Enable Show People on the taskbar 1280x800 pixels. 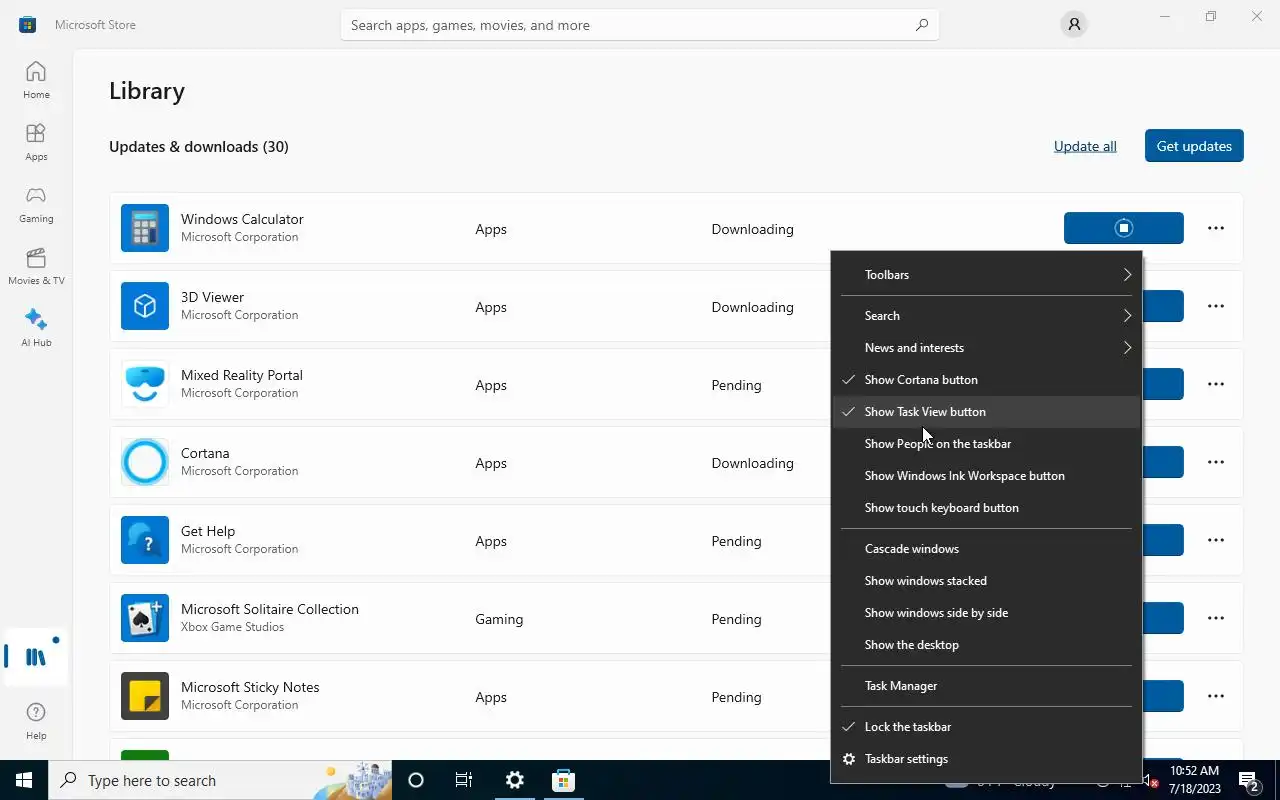[x=986, y=443]
